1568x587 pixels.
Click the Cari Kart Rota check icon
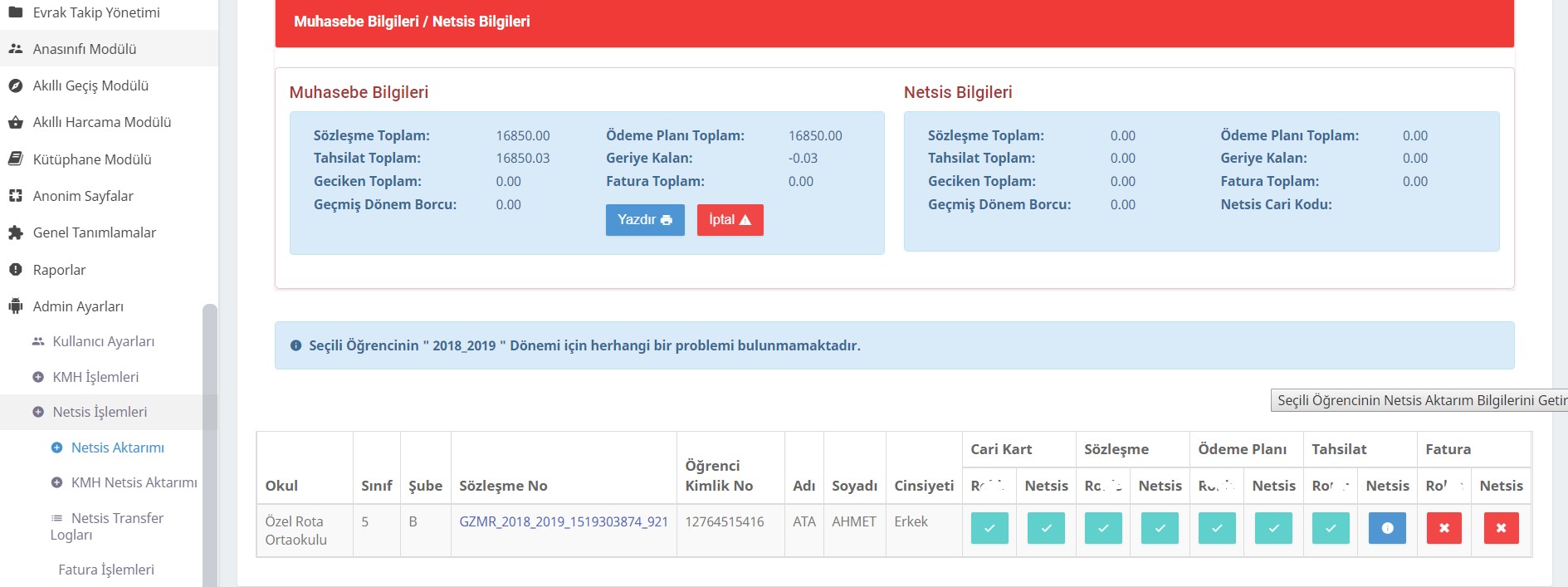pos(989,528)
